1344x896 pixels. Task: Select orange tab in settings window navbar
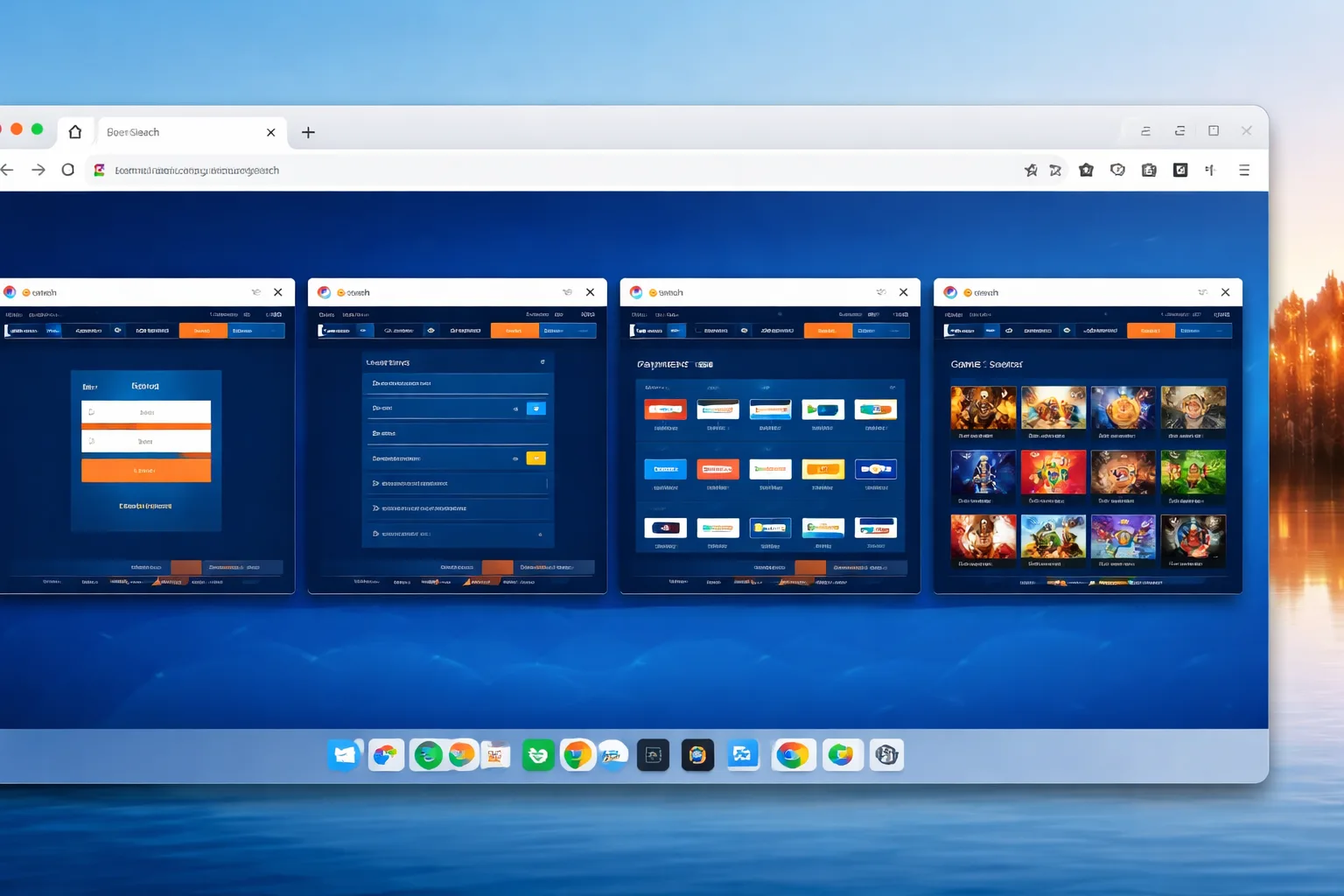514,331
